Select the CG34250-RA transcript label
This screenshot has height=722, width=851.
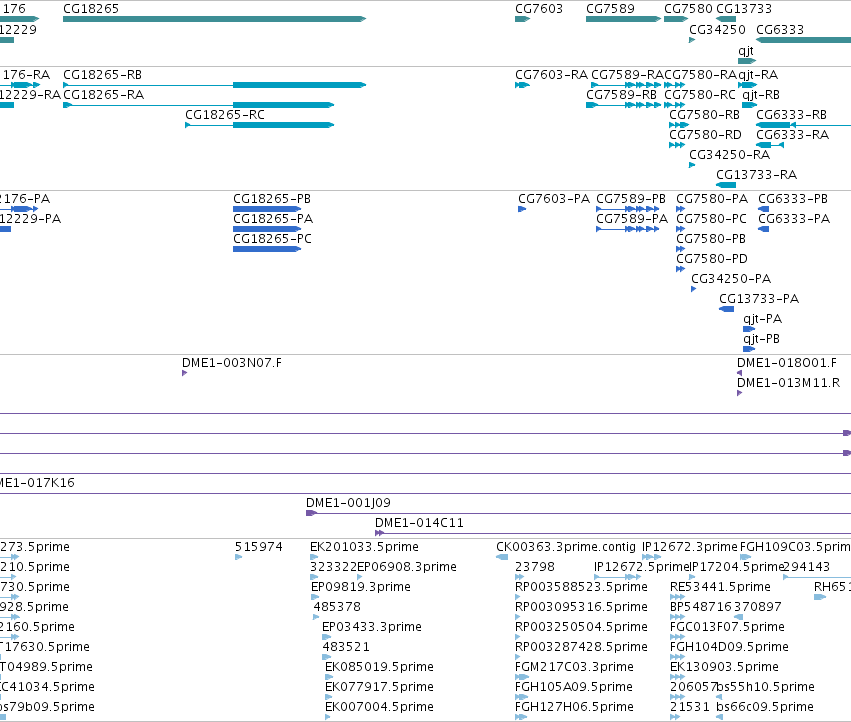coord(730,155)
